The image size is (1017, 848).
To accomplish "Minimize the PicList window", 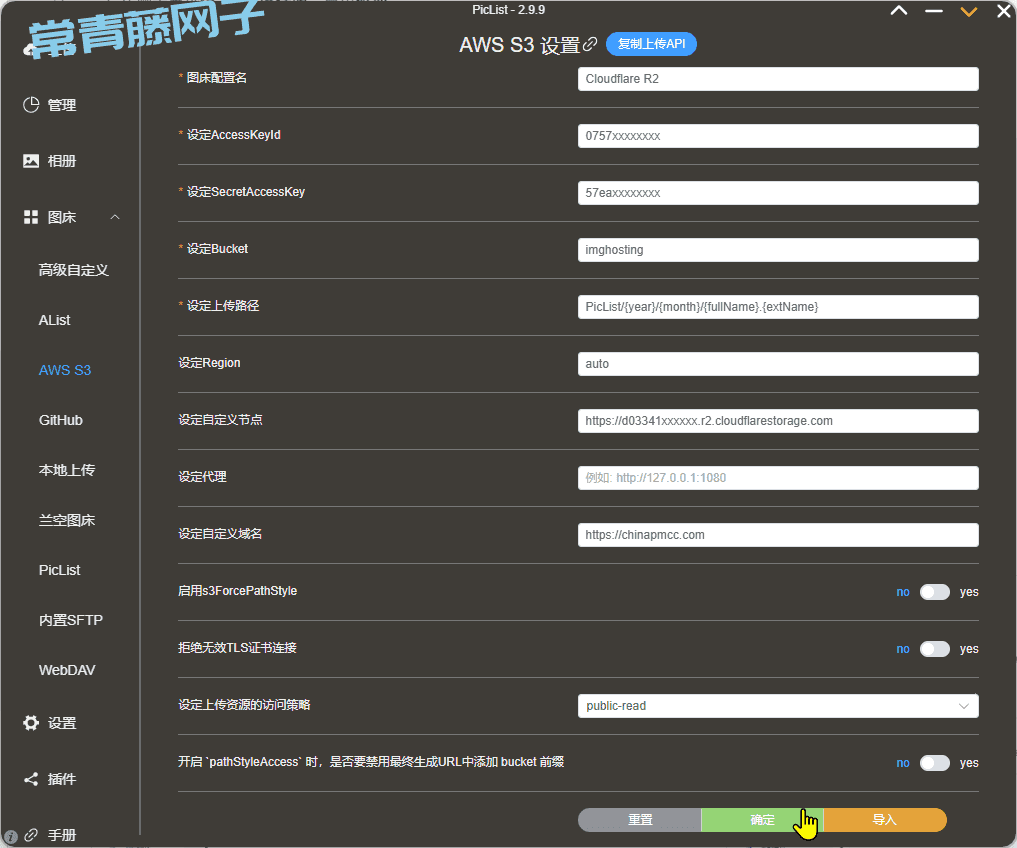I will coord(934,11).
